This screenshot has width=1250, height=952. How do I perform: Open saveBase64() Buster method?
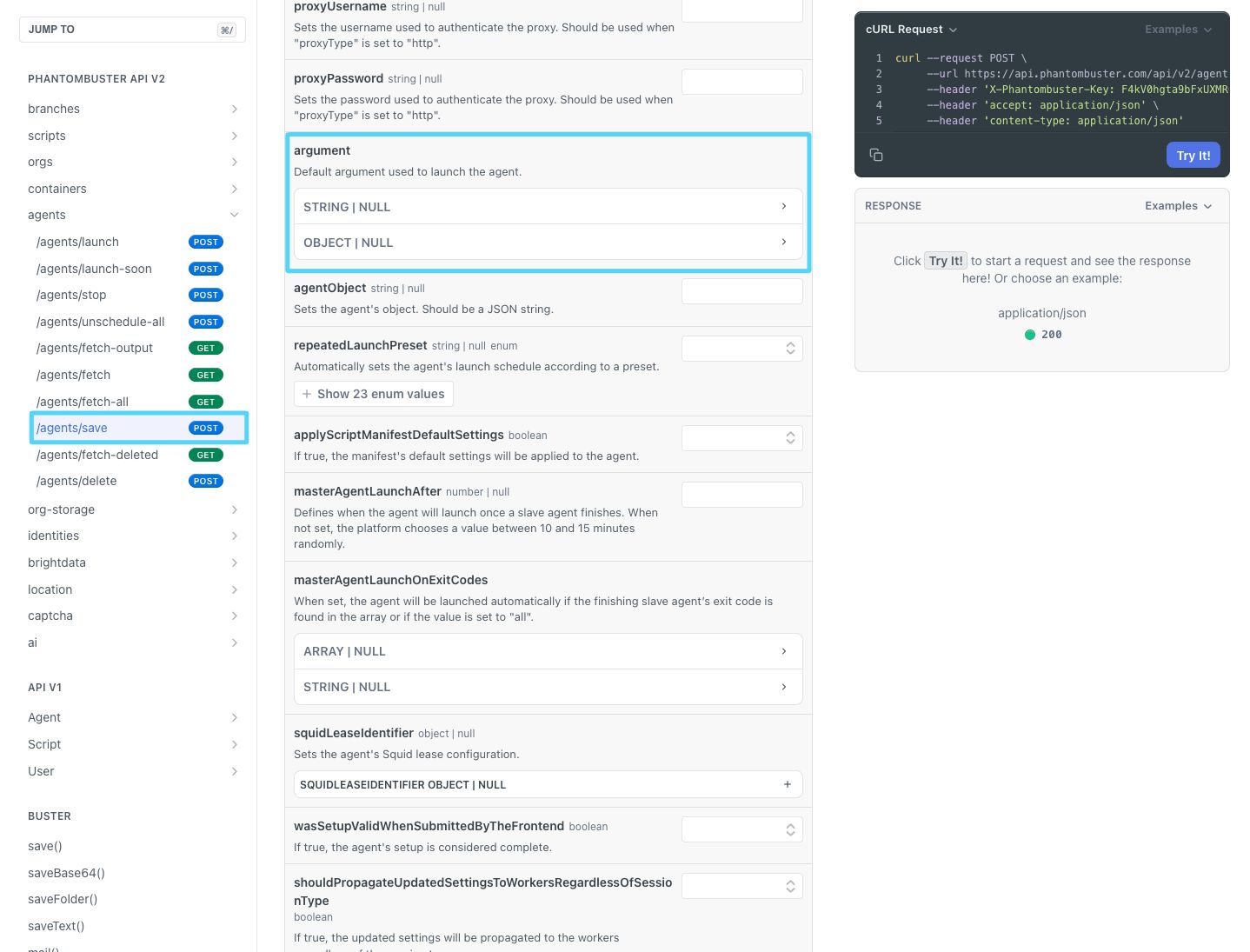coord(66,873)
